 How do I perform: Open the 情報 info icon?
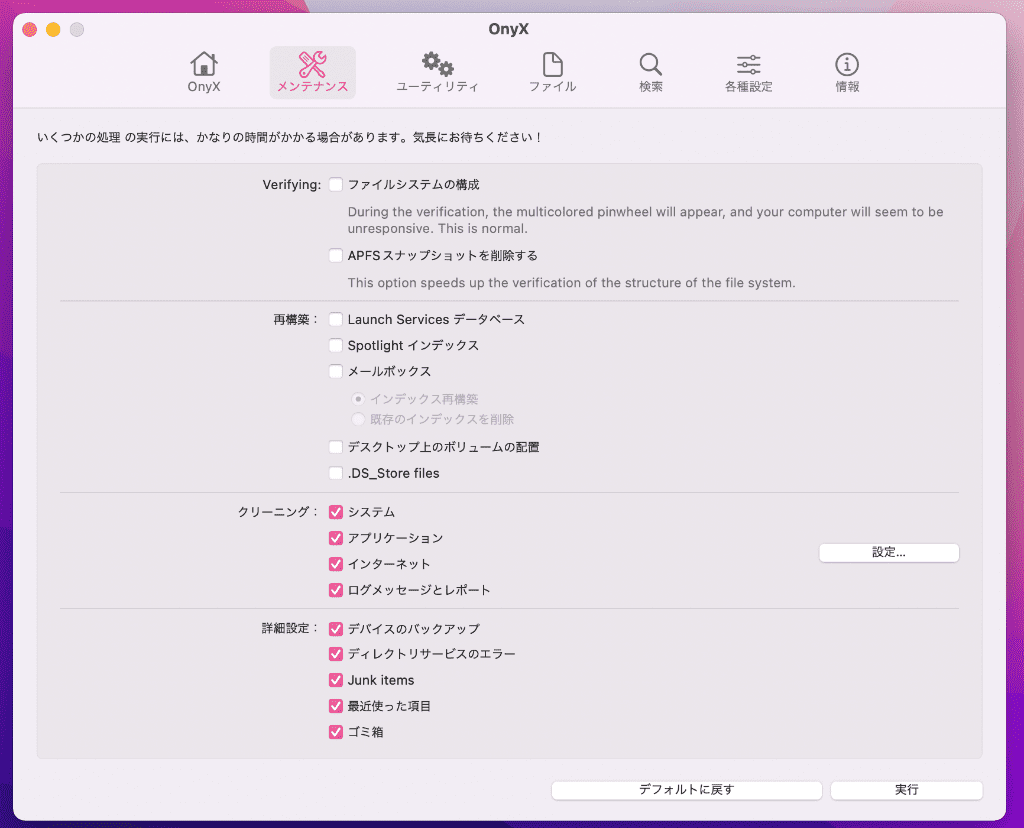click(x=847, y=72)
